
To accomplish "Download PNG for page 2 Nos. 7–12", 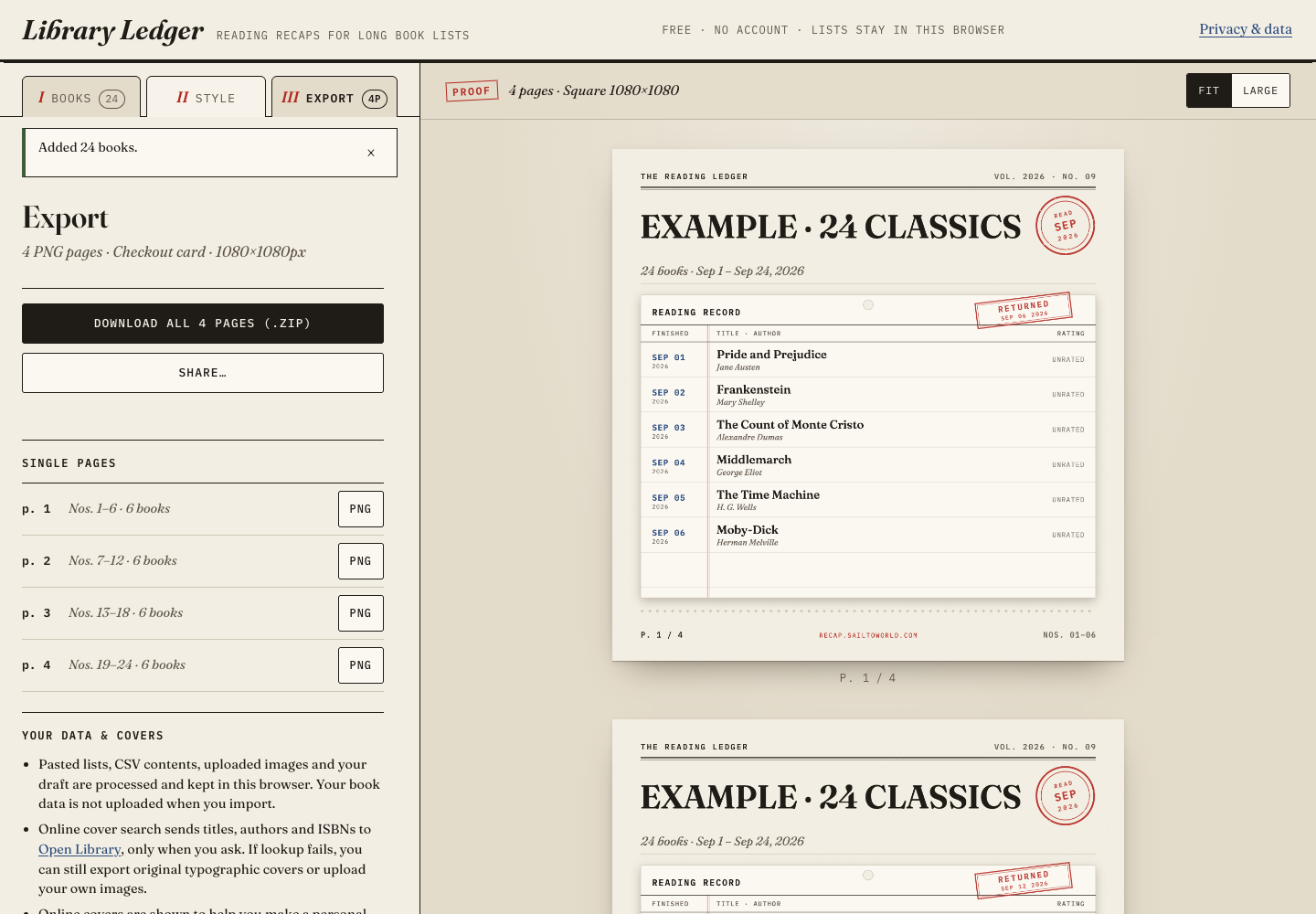I will tap(361, 561).
